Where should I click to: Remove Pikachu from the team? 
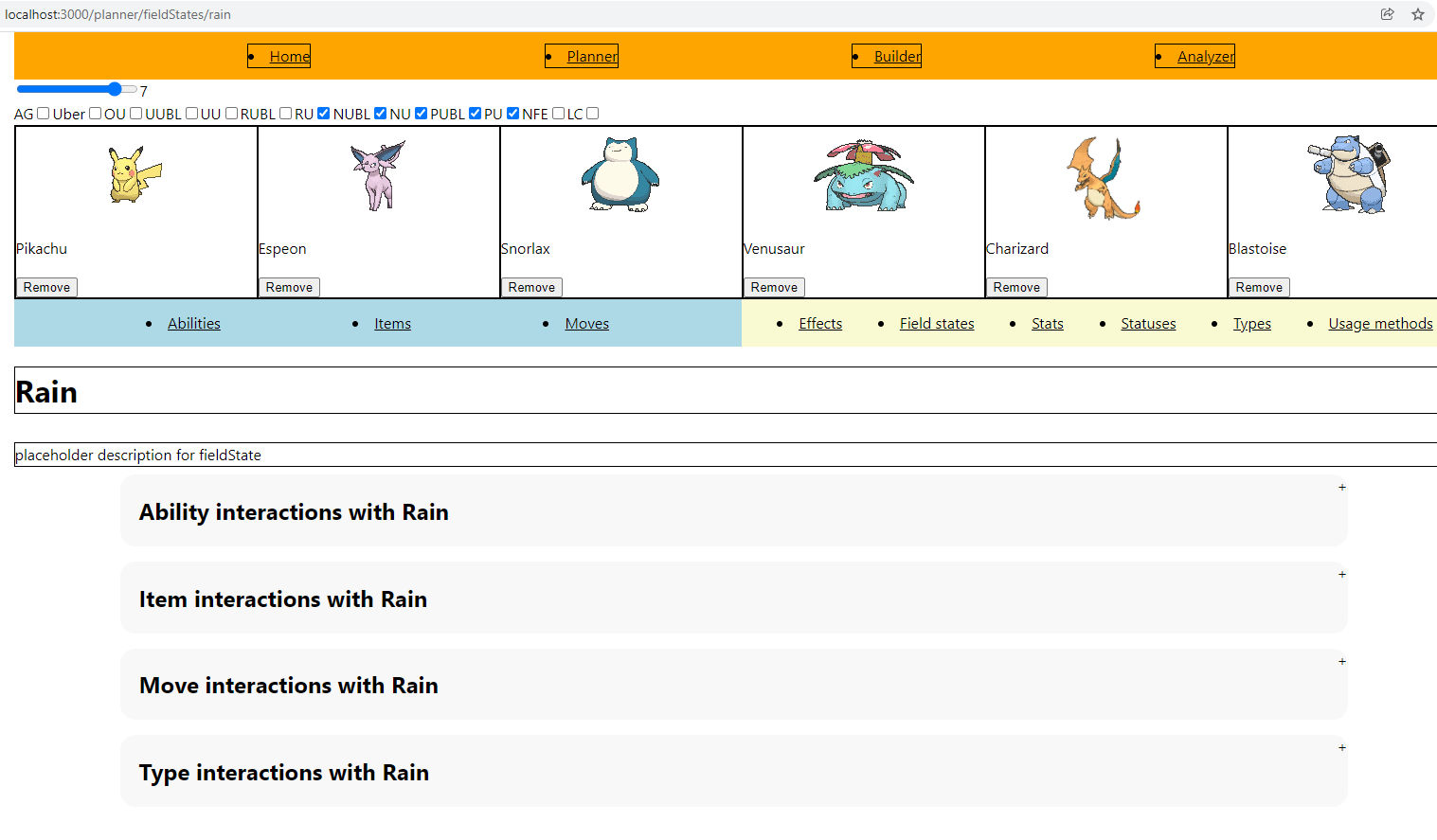click(46, 287)
